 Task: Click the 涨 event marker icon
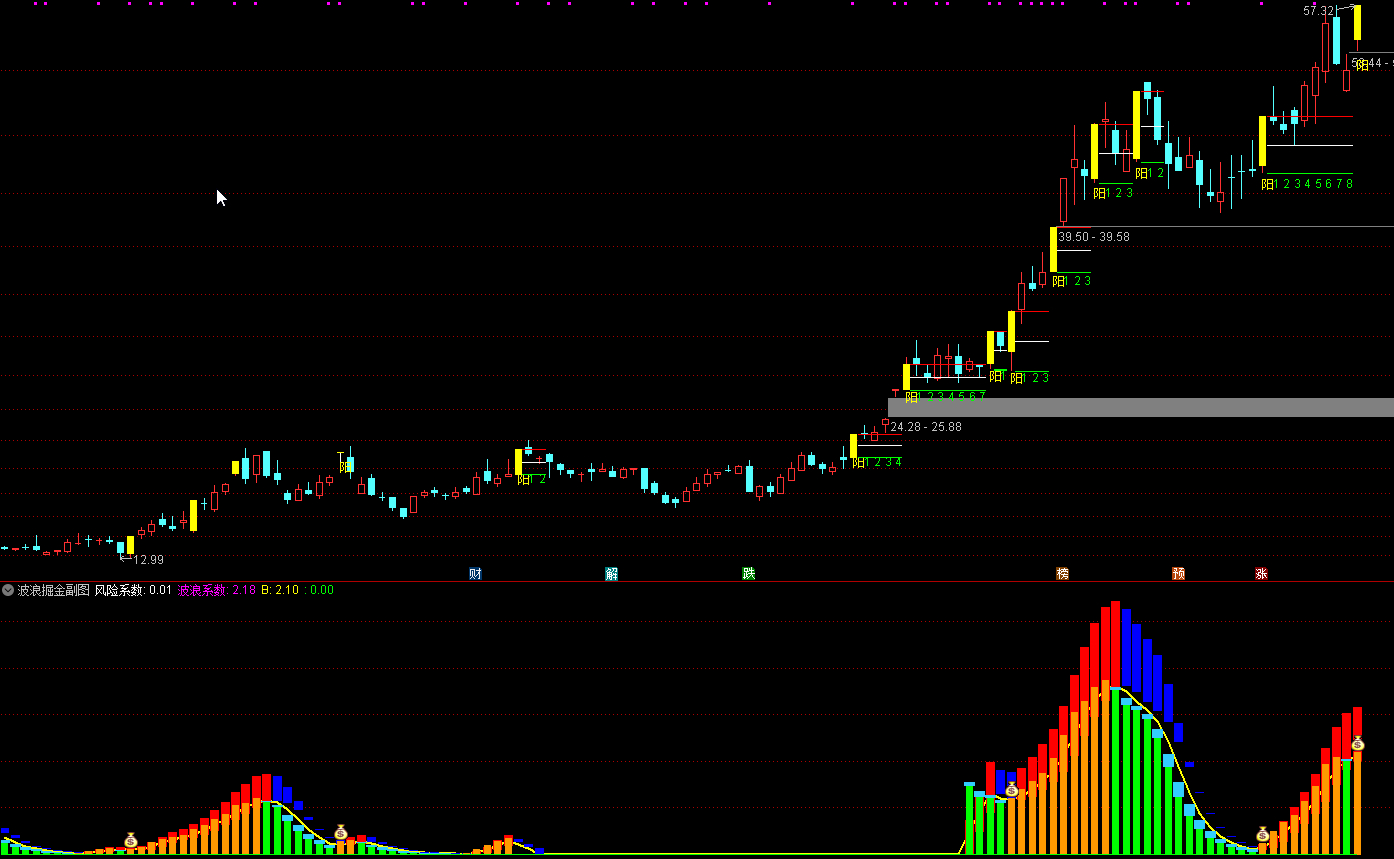1262,574
